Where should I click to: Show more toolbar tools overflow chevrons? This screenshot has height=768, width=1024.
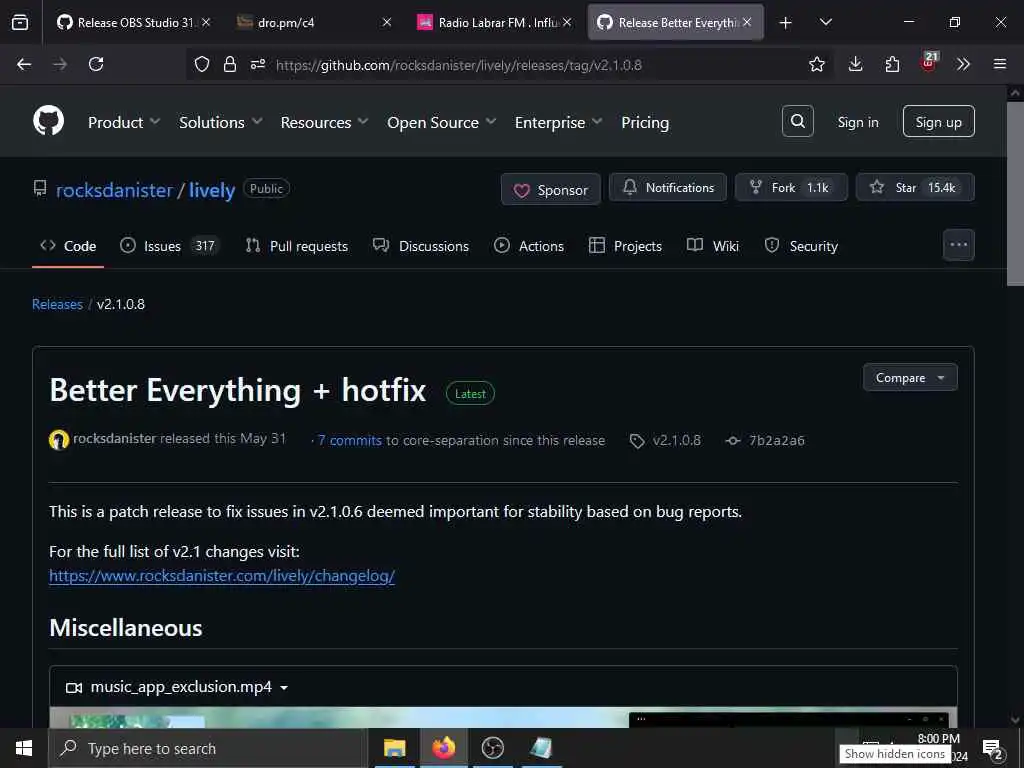[x=963, y=64]
